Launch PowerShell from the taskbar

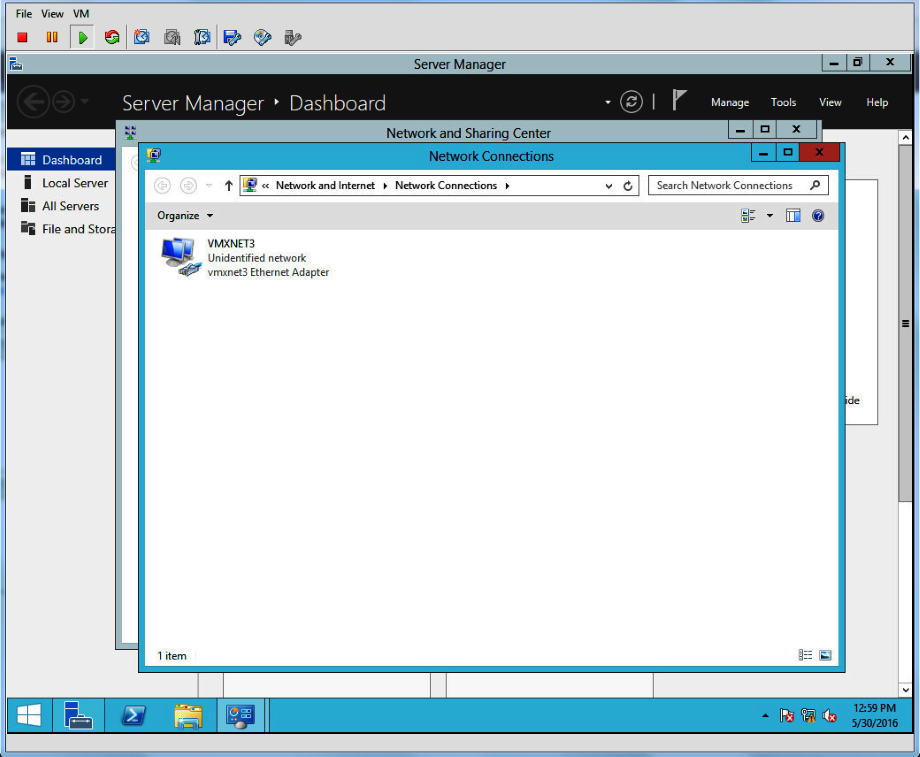tap(133, 715)
